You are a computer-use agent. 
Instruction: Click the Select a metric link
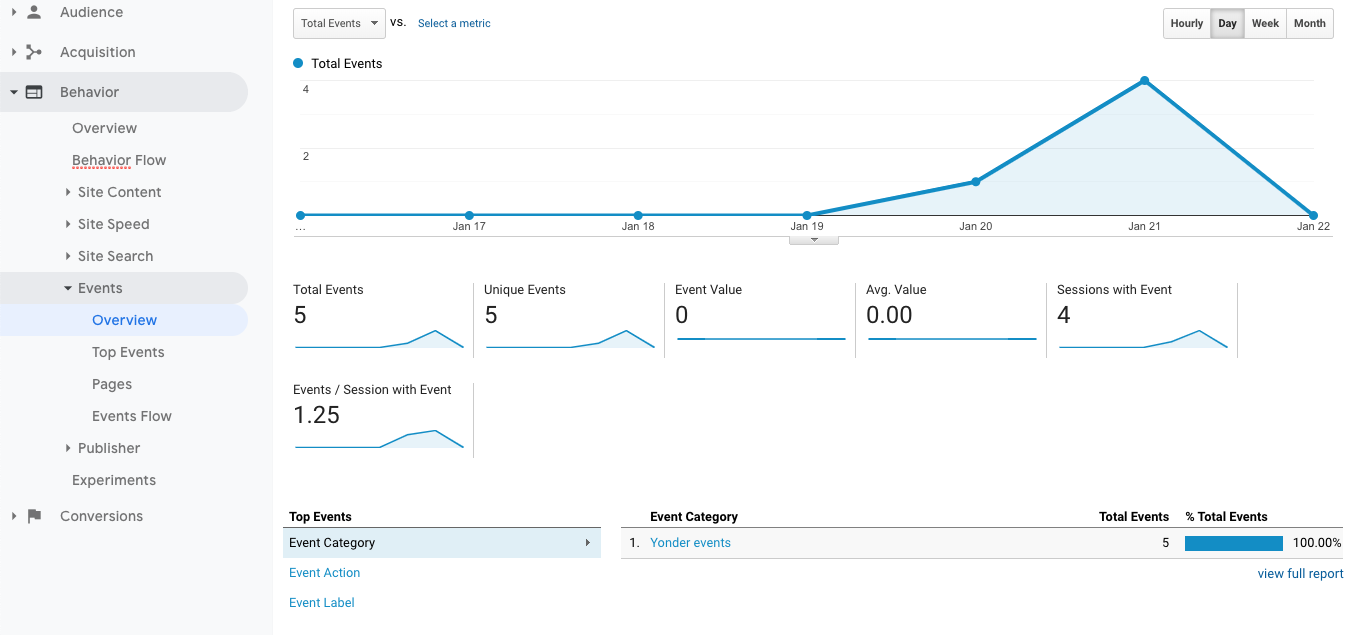tap(454, 23)
